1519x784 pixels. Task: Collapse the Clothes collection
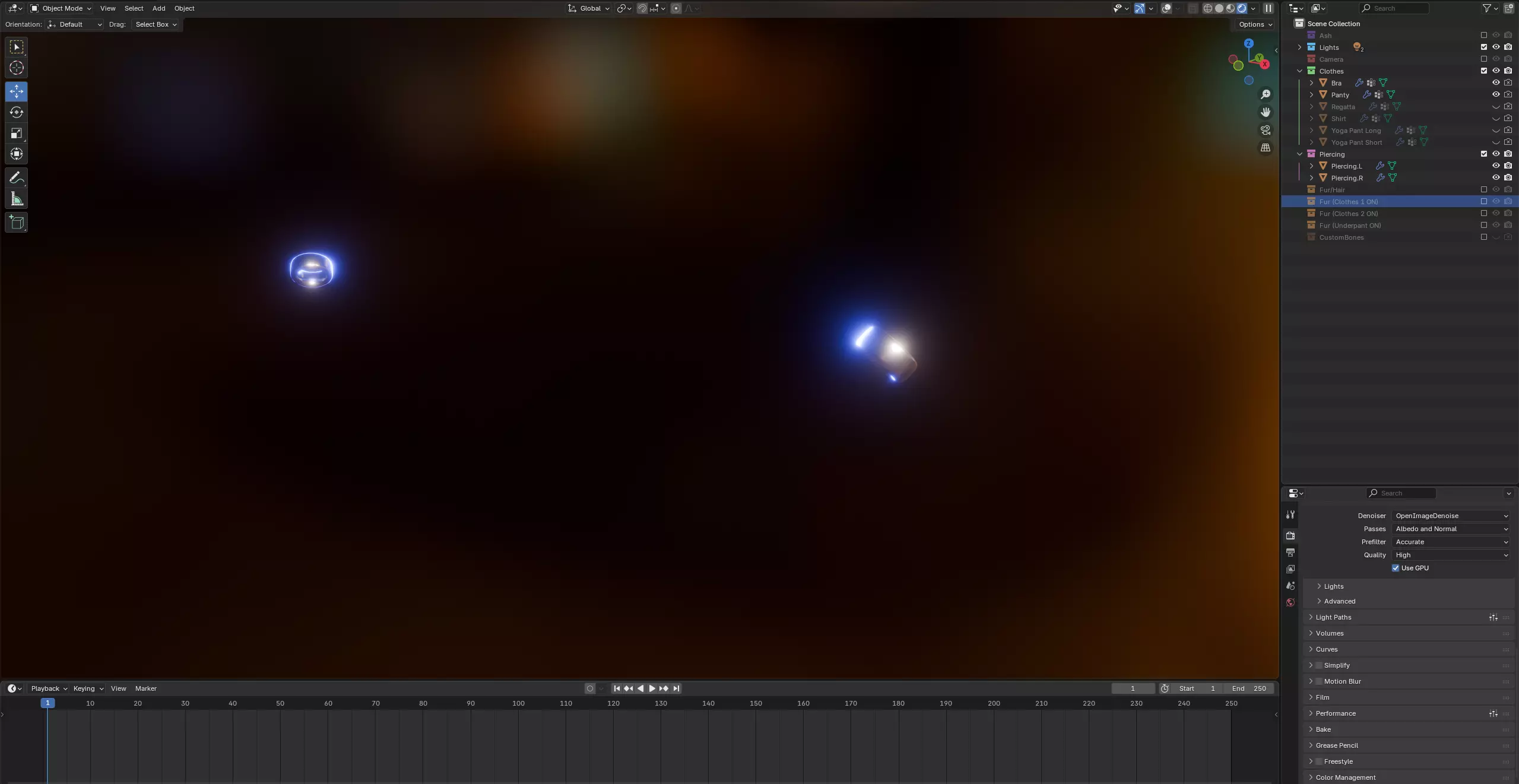(x=1300, y=71)
